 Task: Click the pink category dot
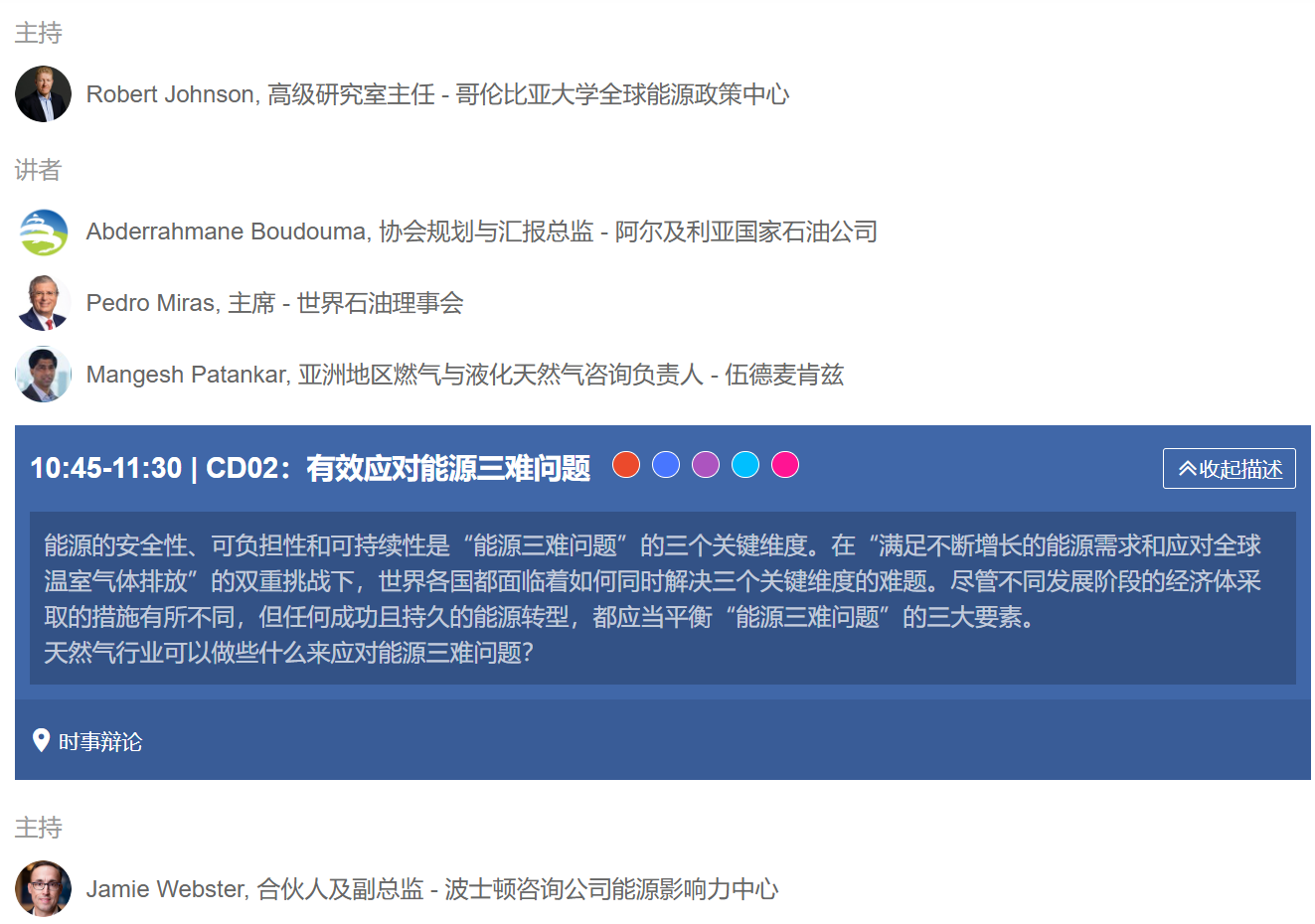(x=785, y=464)
